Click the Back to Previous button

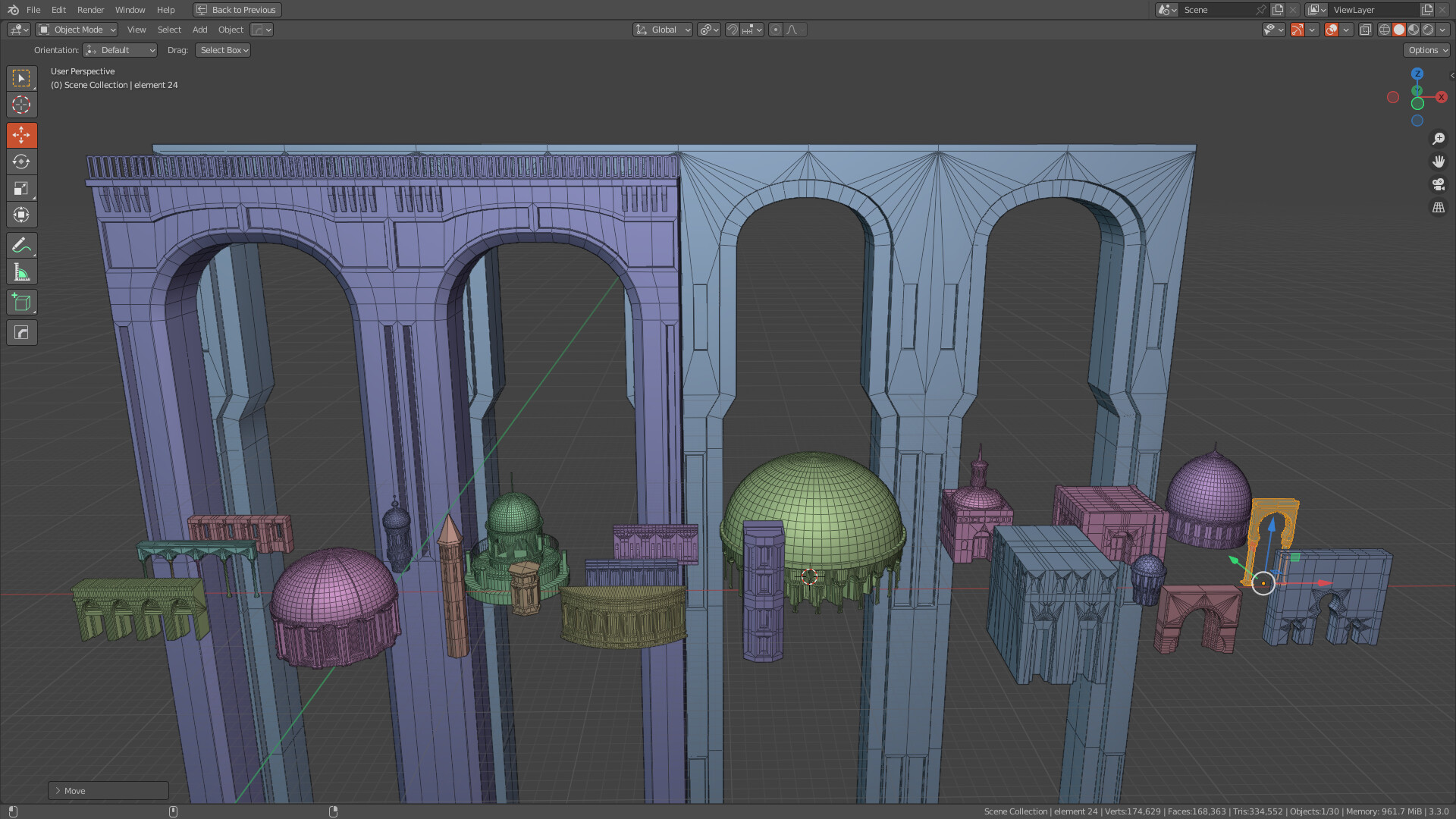point(237,10)
